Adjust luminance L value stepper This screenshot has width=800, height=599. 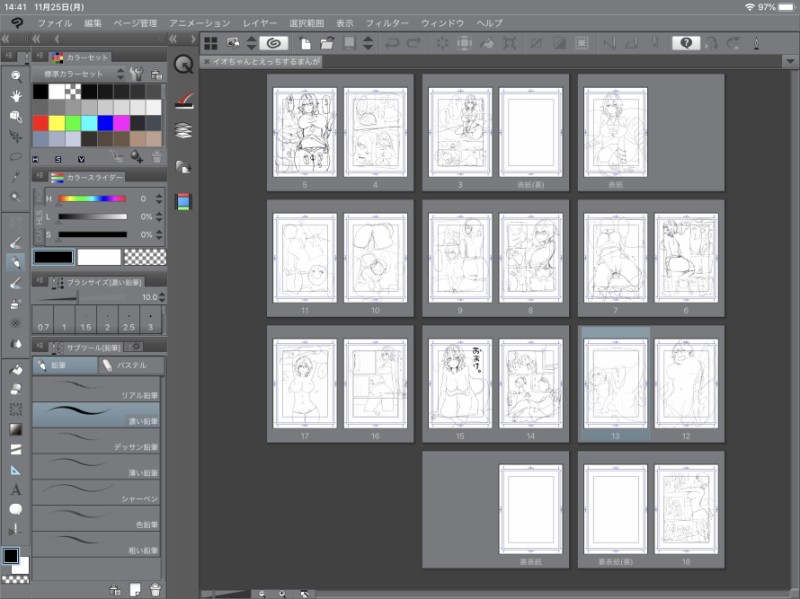(x=159, y=217)
